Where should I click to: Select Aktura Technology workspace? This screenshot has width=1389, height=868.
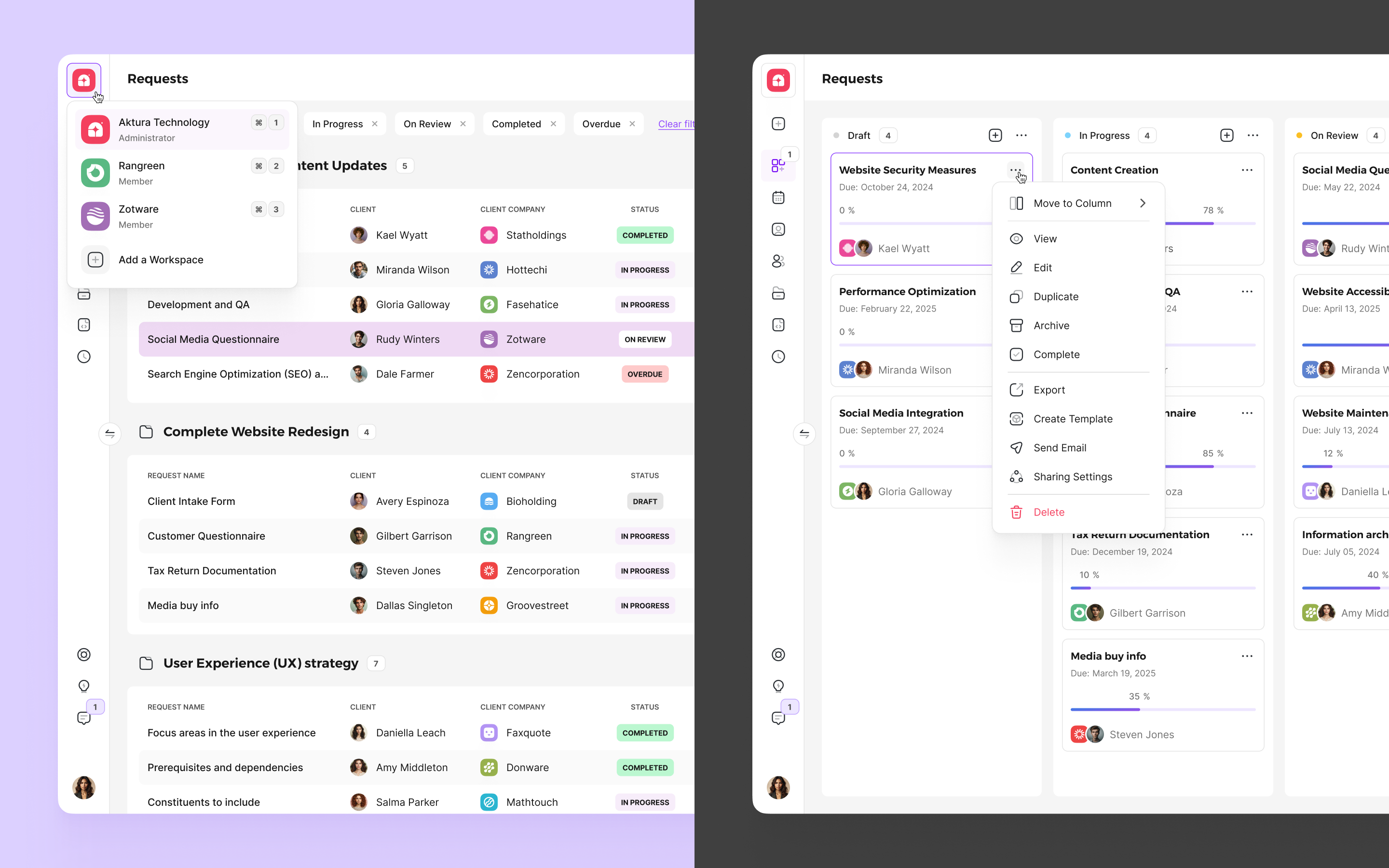[182, 130]
